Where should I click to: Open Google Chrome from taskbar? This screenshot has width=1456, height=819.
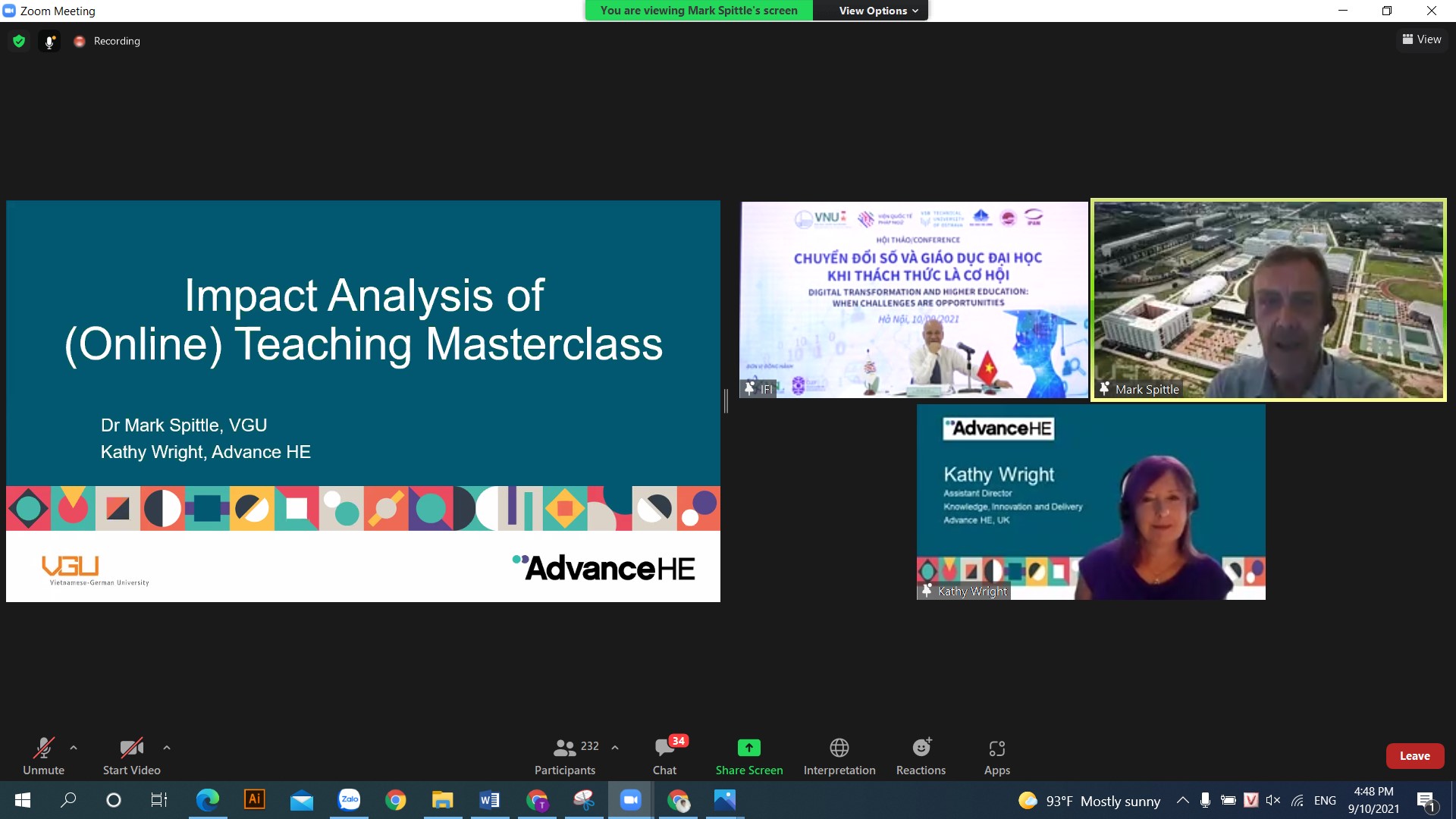pyautogui.click(x=395, y=800)
